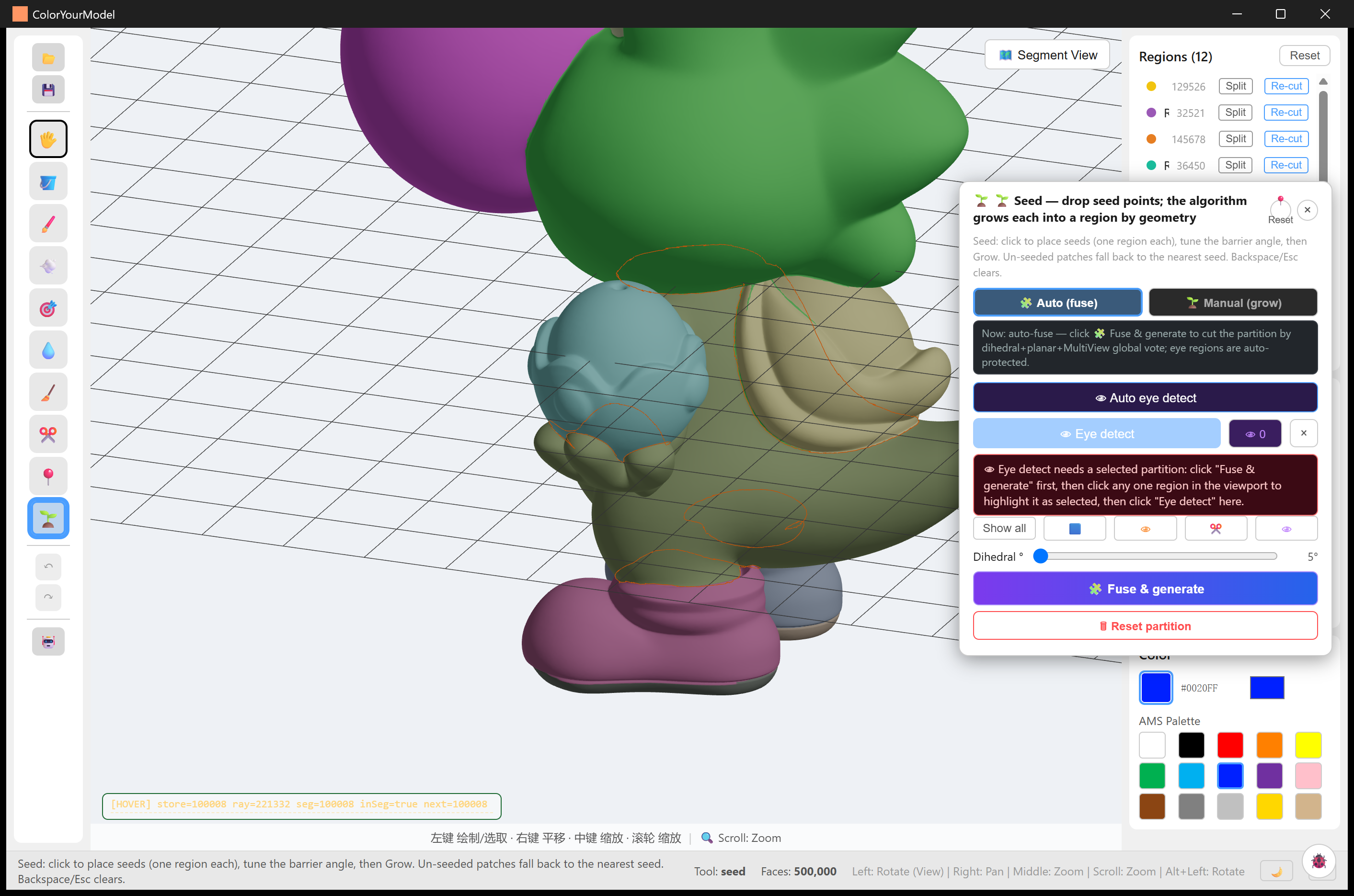Select the paint bucket fill tool
The height and width of the screenshot is (896, 1354).
pos(48,181)
